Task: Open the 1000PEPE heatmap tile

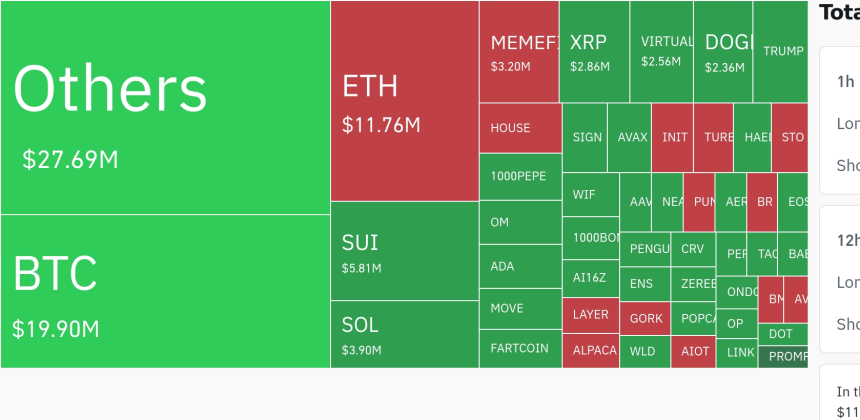Action: [521, 177]
